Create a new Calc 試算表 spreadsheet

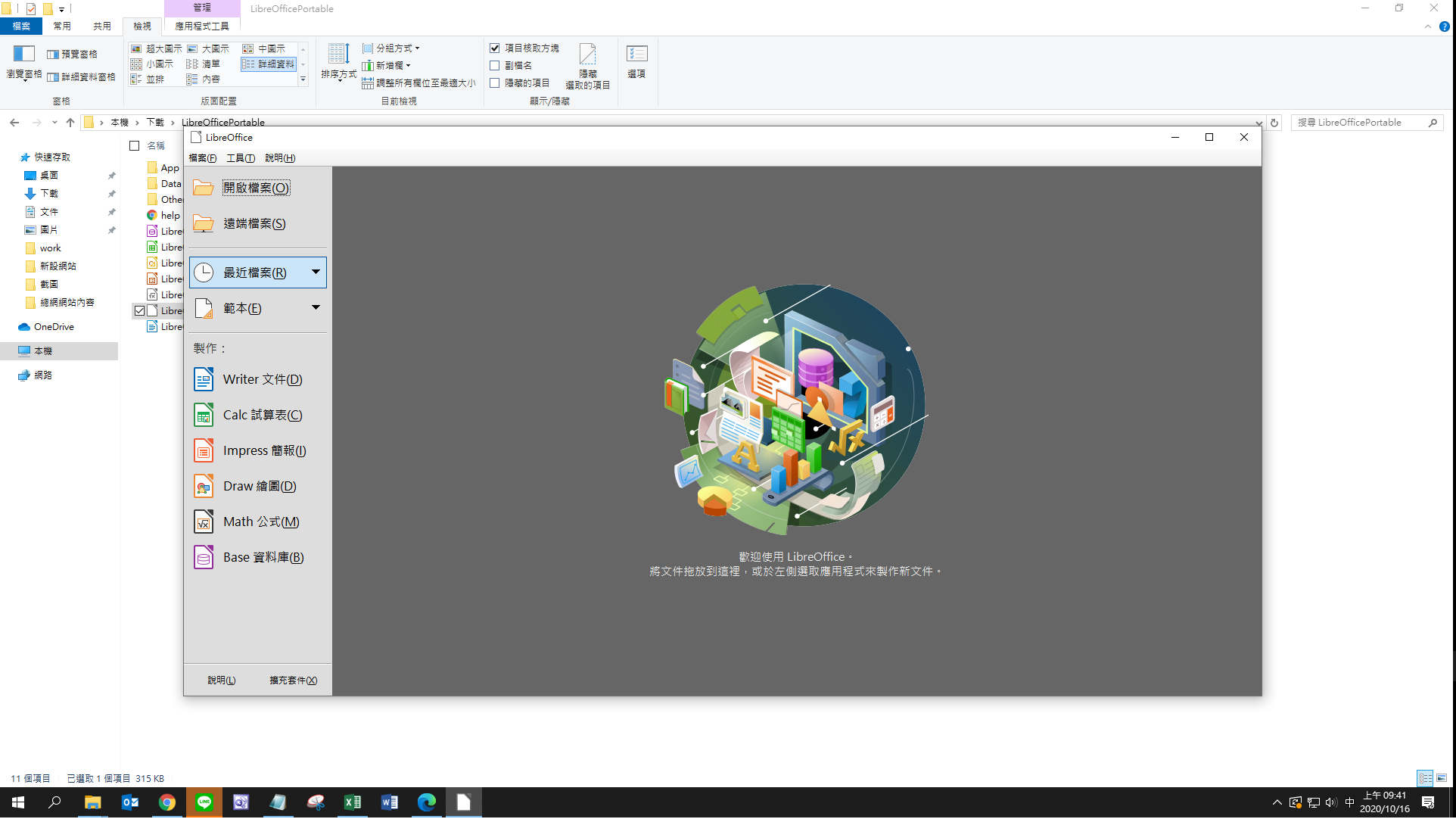(x=262, y=415)
